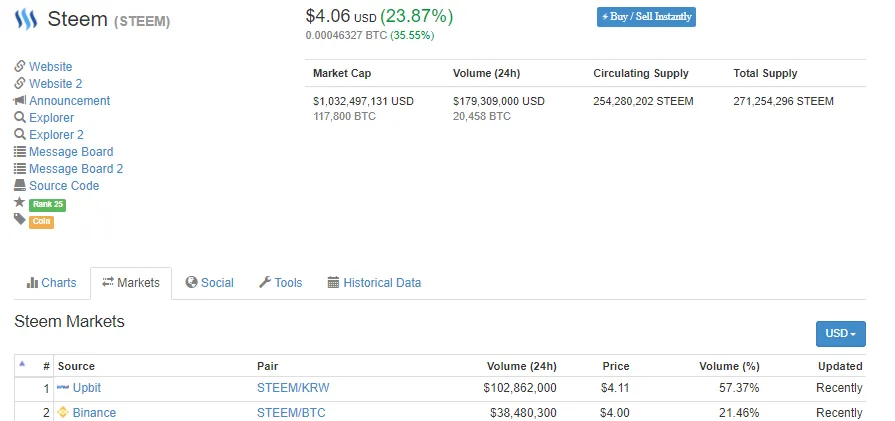Click the $38,480,300 Binance volume cell
This screenshot has width=895, height=421.
pos(523,412)
